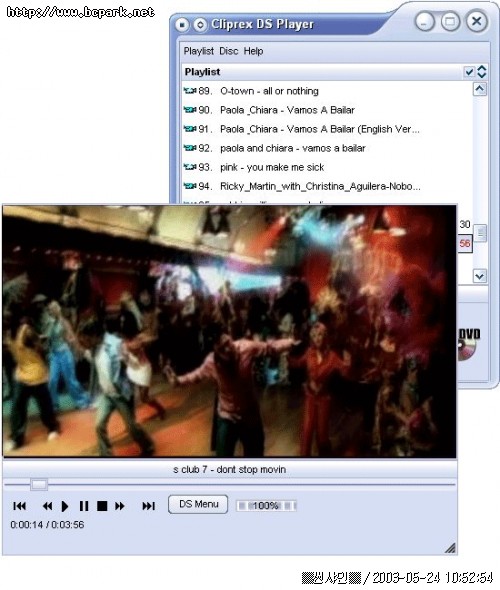500x590 pixels.
Task: Open the Playlist menu
Action: point(199,51)
